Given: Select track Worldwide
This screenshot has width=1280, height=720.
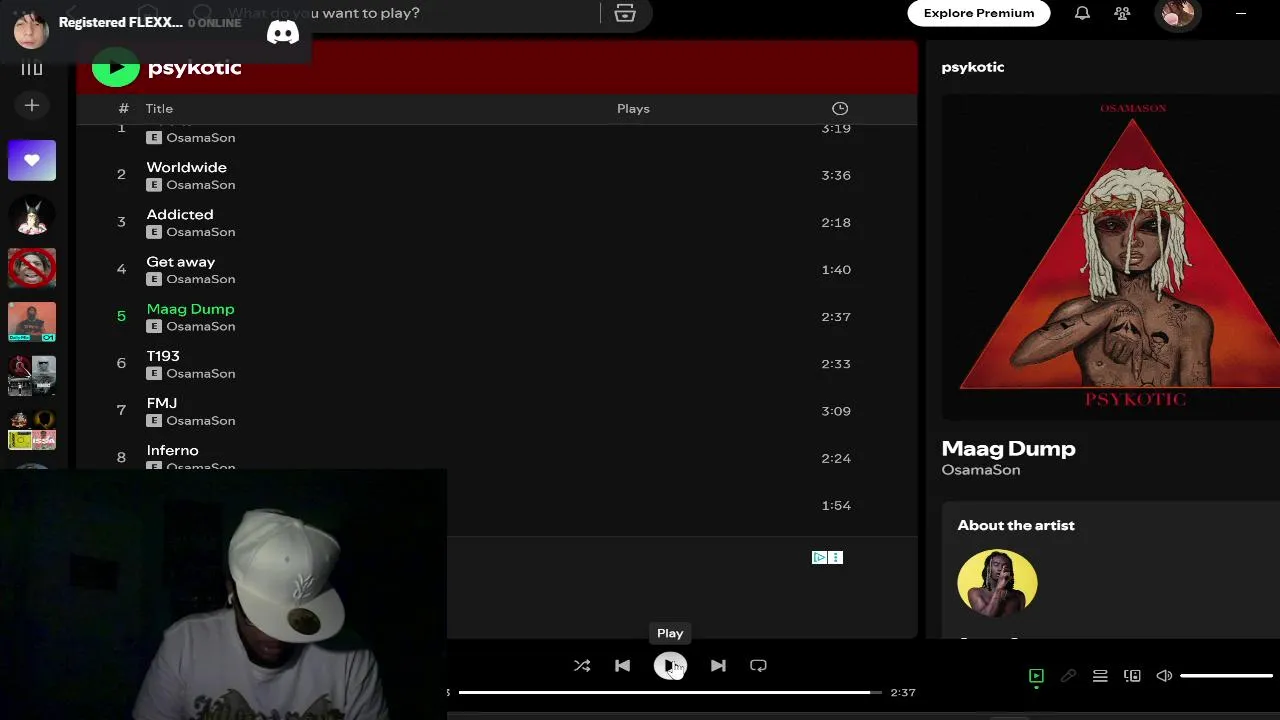Looking at the screenshot, I should tap(186, 167).
